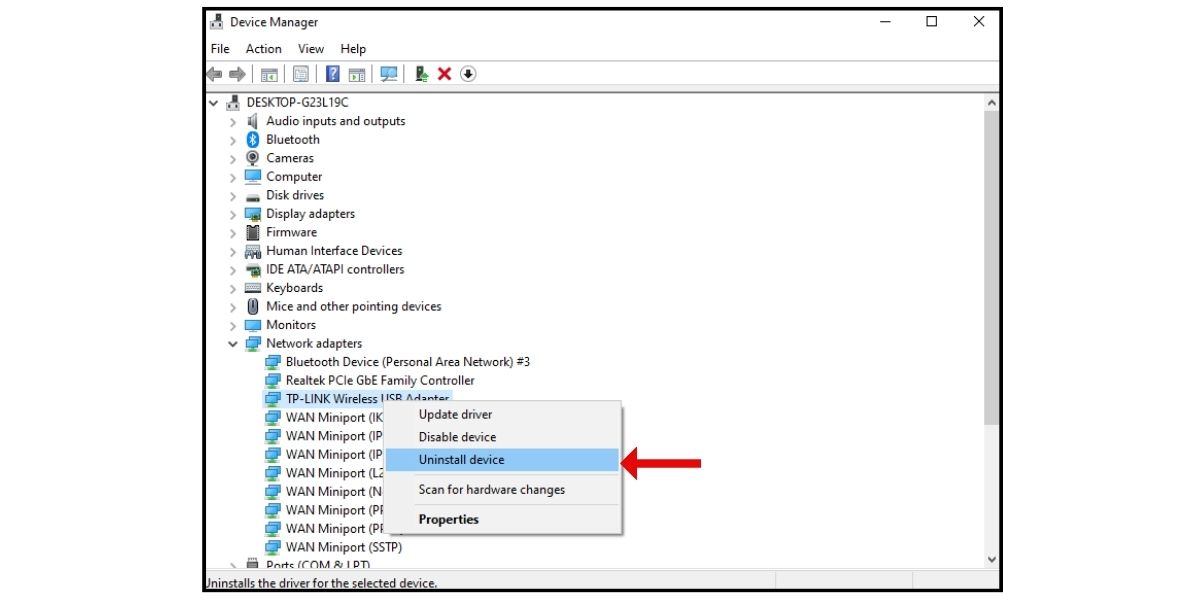Click the Forward navigation arrow
This screenshot has height=600, width=1200.
pyautogui.click(x=238, y=73)
